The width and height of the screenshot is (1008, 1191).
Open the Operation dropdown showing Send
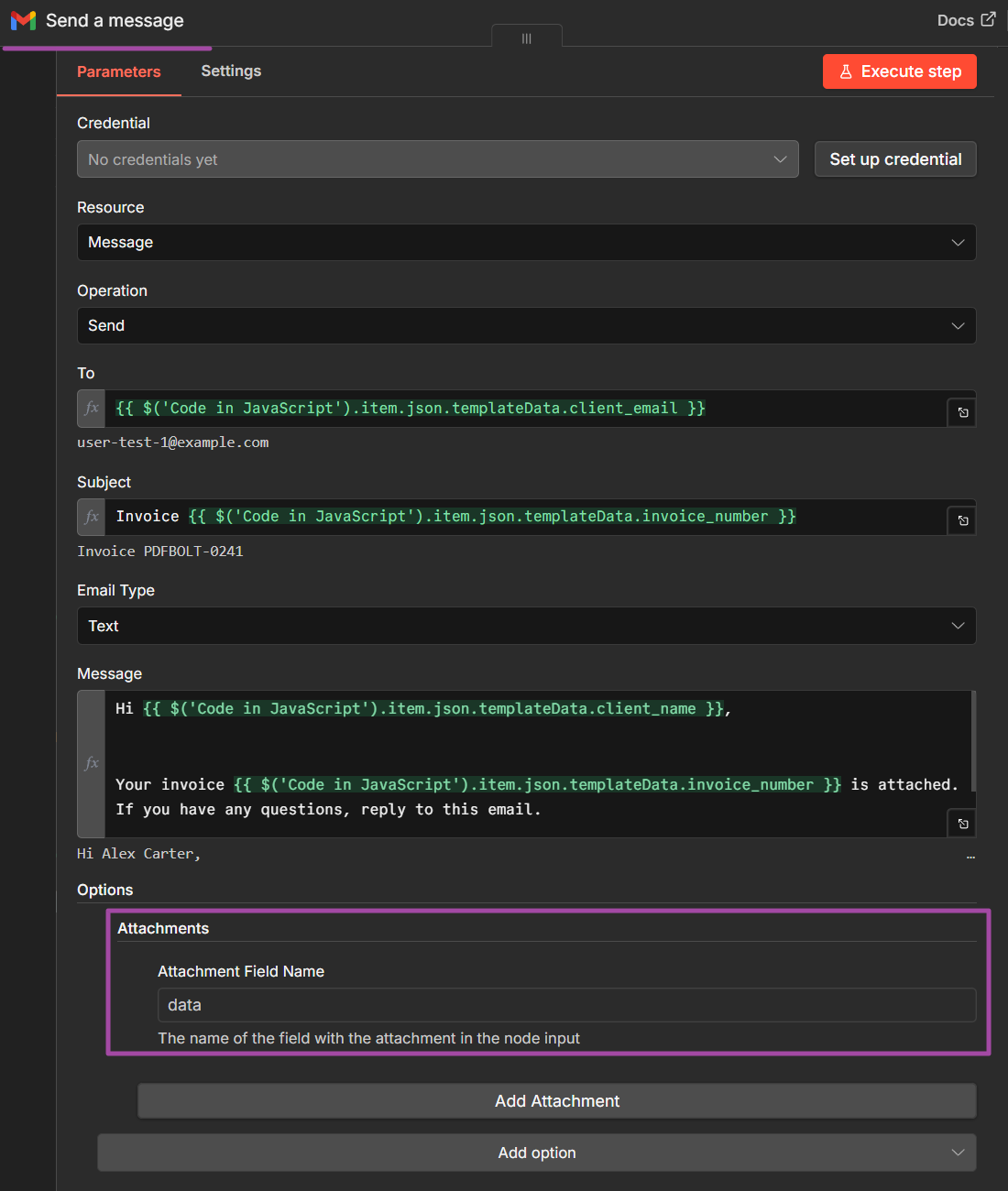pos(526,325)
